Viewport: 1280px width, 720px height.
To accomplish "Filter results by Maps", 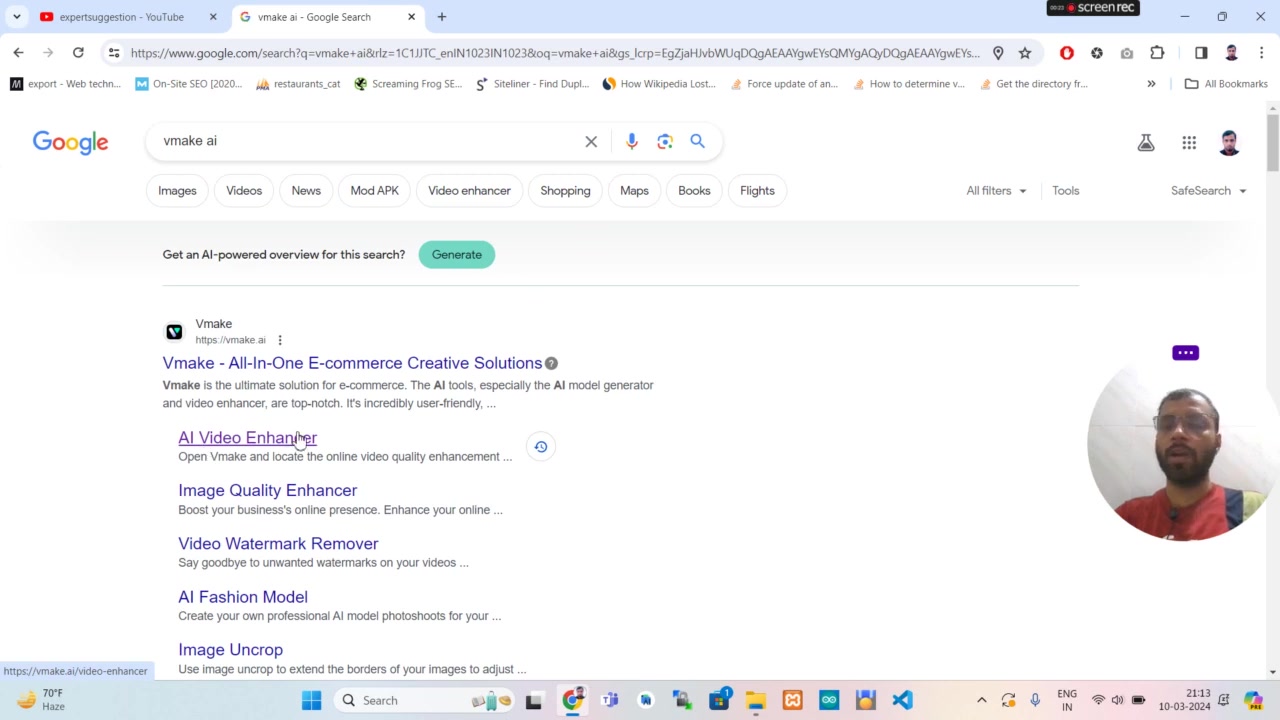I will (x=634, y=191).
